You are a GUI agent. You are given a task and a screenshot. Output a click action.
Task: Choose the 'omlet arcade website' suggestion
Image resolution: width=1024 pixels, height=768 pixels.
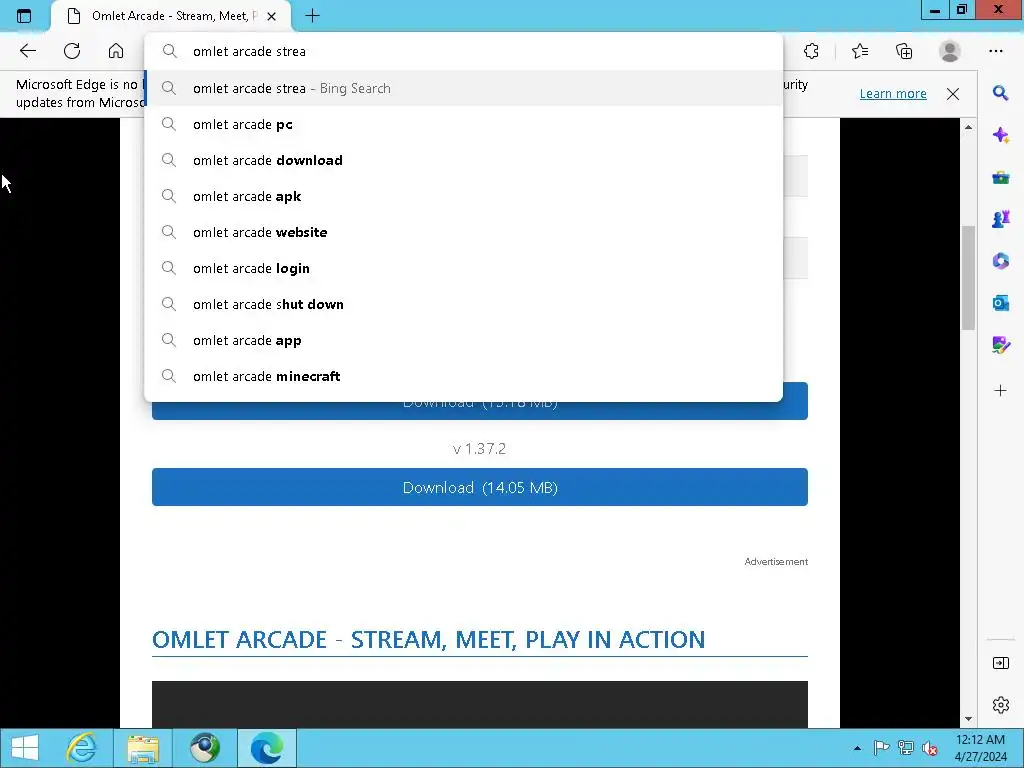464,232
